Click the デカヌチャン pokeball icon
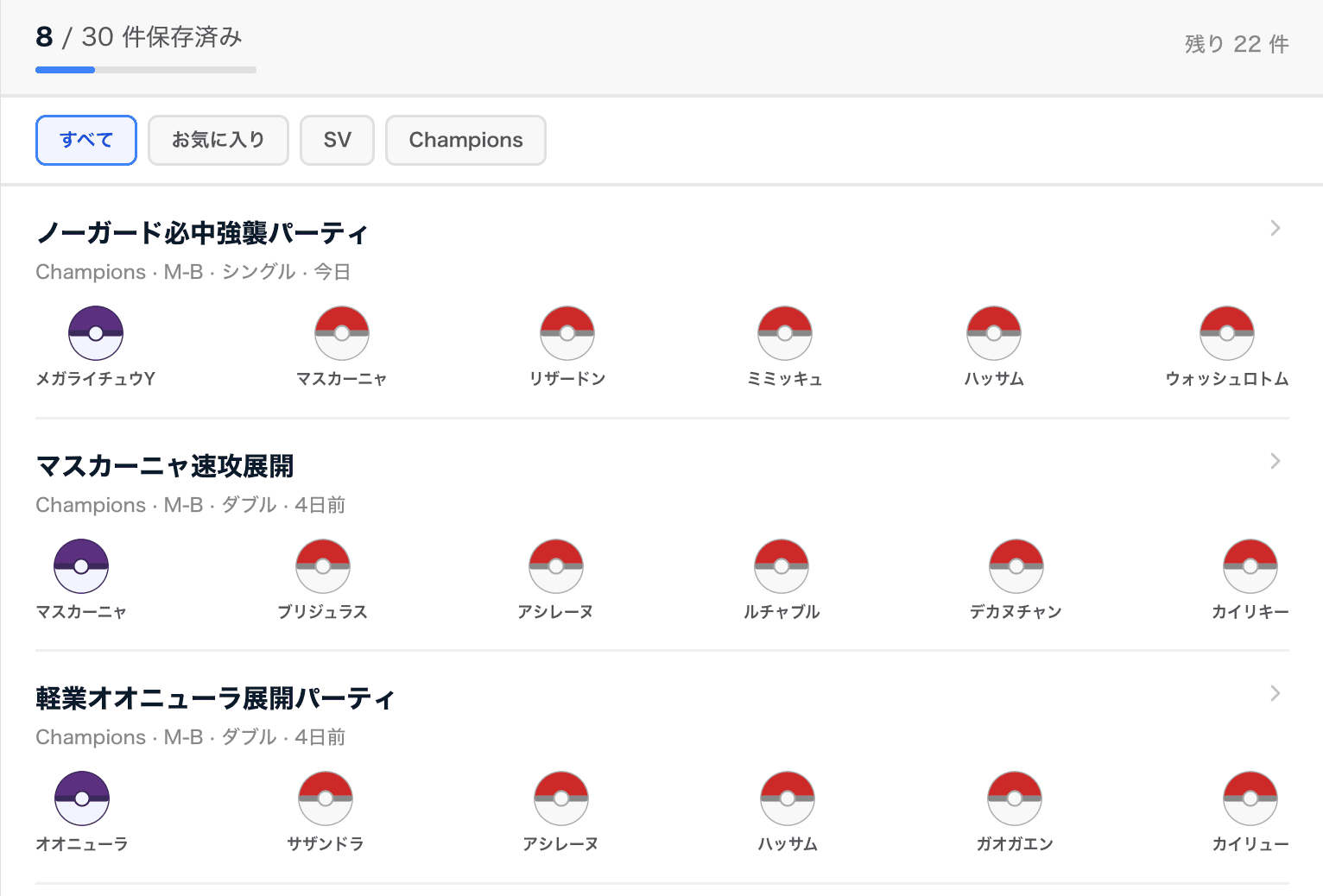Viewport: 1323px width, 896px height. click(1016, 565)
